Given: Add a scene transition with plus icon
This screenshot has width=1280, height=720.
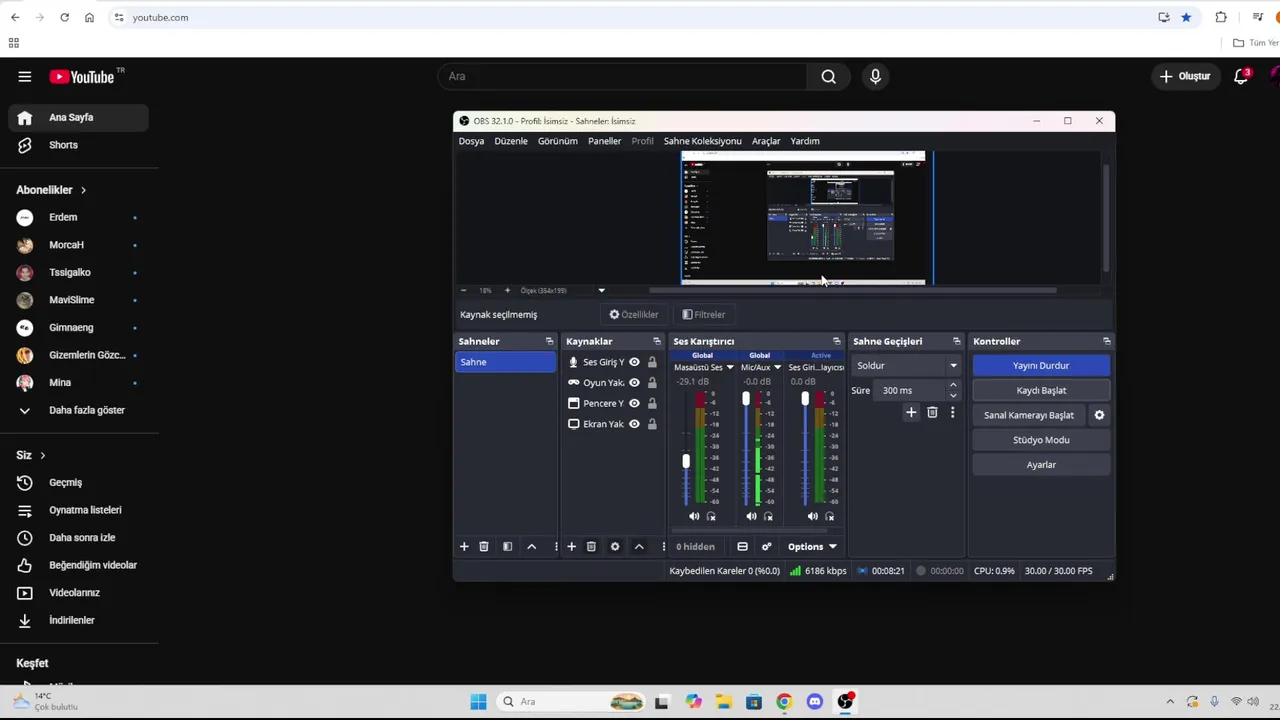Looking at the screenshot, I should pos(911,412).
